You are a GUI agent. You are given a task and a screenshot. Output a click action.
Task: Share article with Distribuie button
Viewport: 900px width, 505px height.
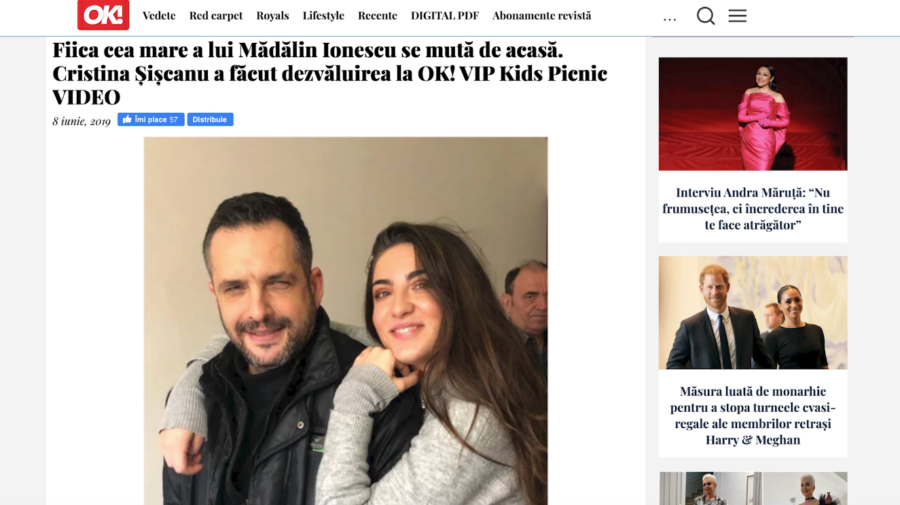coord(210,119)
